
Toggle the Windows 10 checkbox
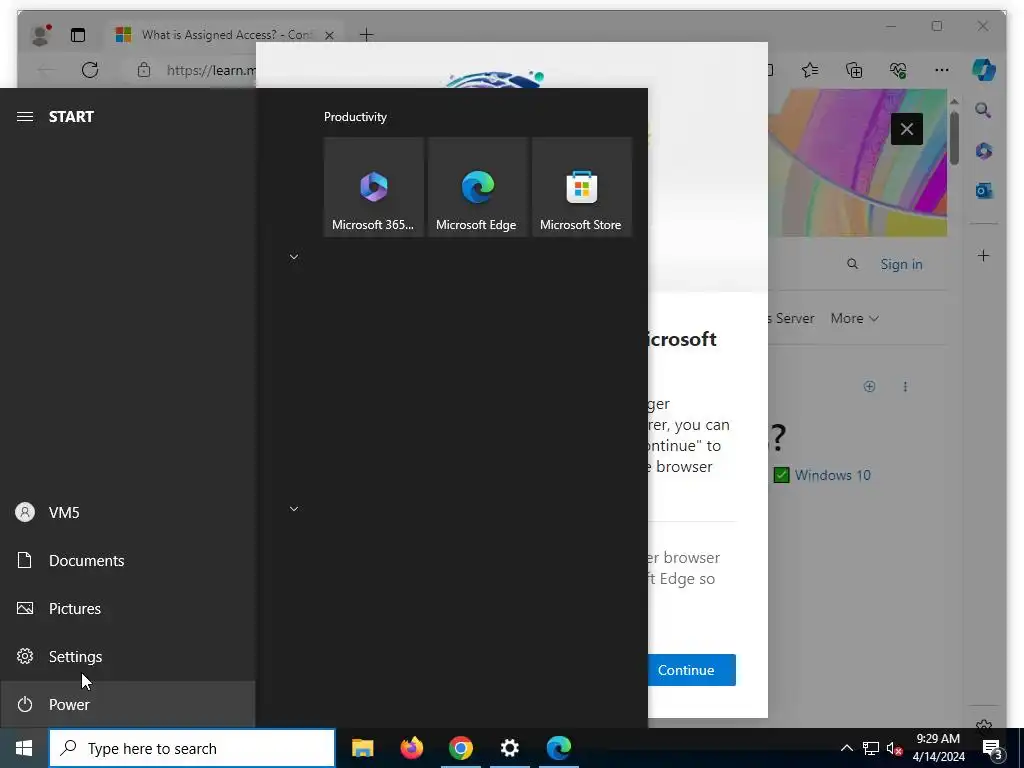[x=781, y=475]
